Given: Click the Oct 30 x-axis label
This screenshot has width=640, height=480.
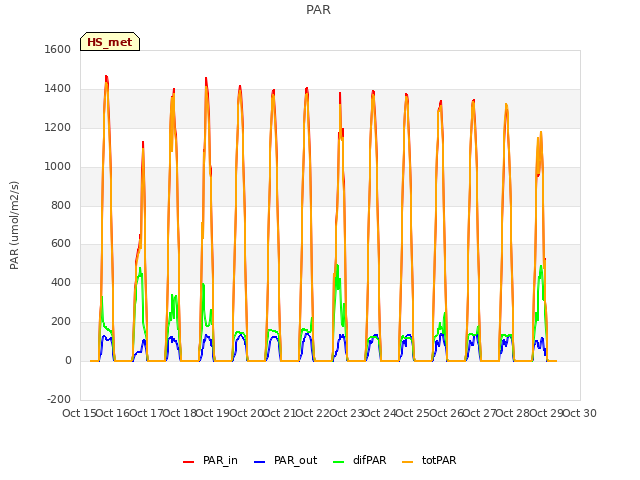Looking at the screenshot, I should 580,413.
